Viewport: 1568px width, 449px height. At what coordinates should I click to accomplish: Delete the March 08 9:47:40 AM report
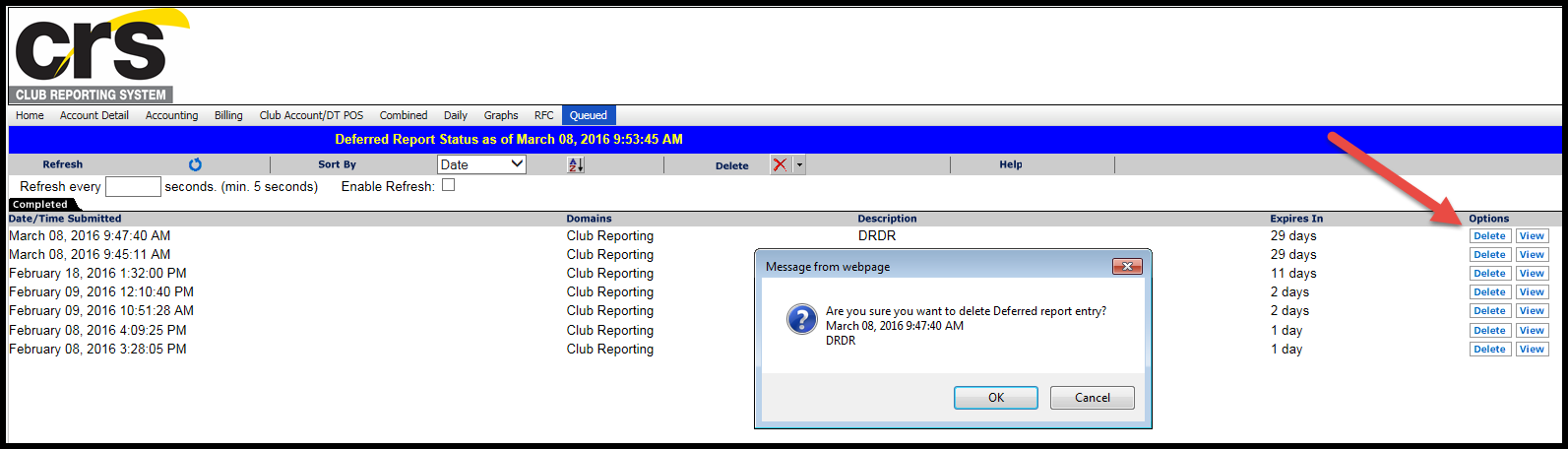tap(1489, 236)
